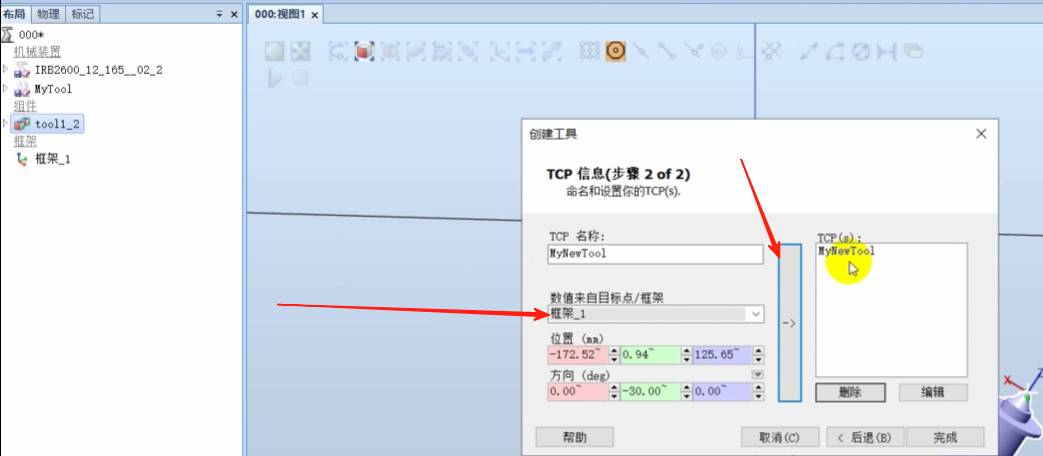Viewport: 1043px width, 456px height.
Task: Select MyTool in the layout tree
Action: pos(53,88)
